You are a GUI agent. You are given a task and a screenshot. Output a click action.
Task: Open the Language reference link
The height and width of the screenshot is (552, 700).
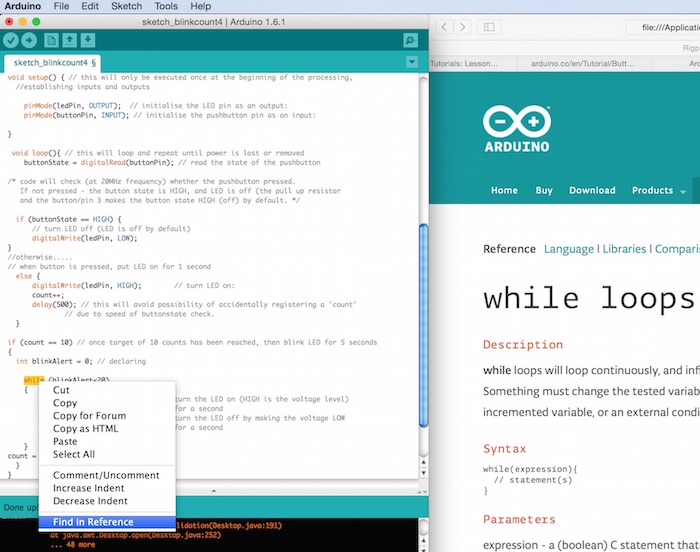[568, 249]
